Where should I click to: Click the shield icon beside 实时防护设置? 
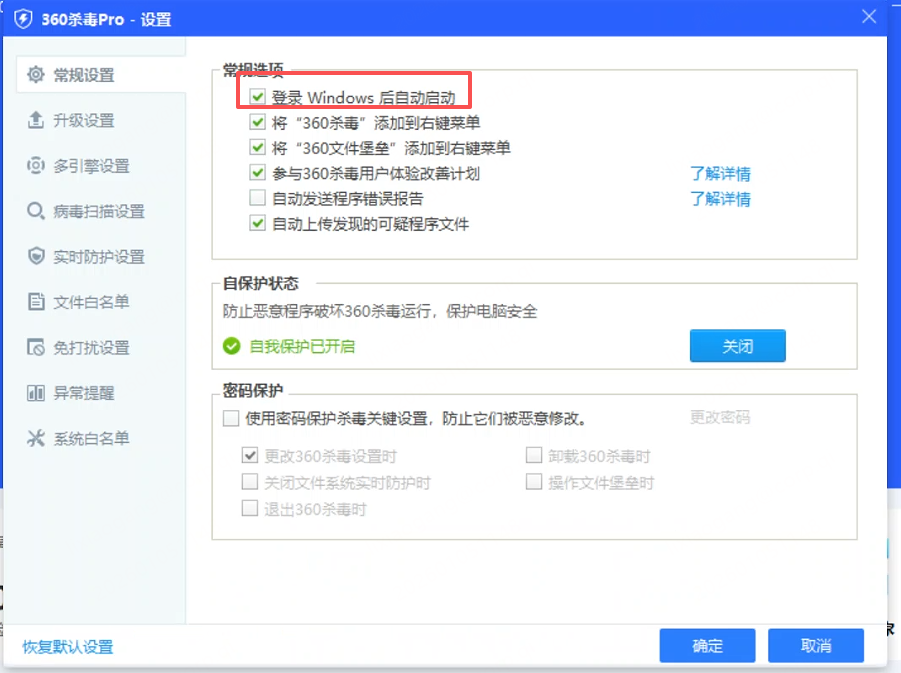pyautogui.click(x=36, y=257)
